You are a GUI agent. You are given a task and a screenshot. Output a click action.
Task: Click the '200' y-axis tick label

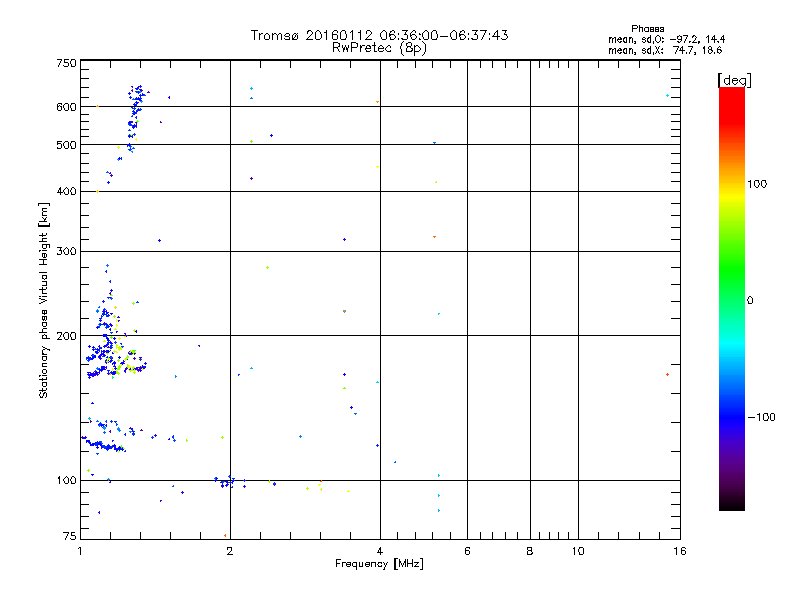coord(66,336)
